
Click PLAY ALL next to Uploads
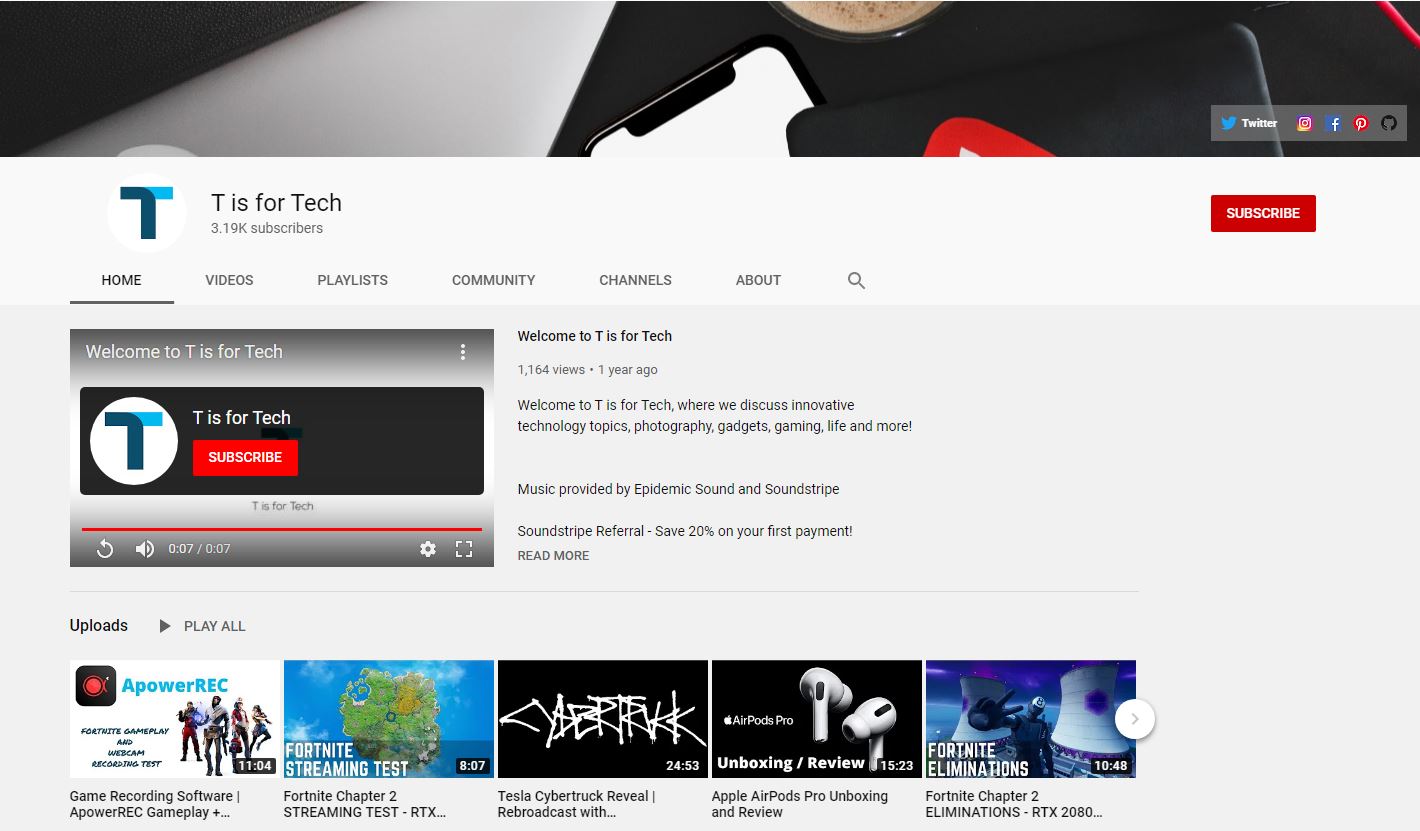tap(203, 626)
